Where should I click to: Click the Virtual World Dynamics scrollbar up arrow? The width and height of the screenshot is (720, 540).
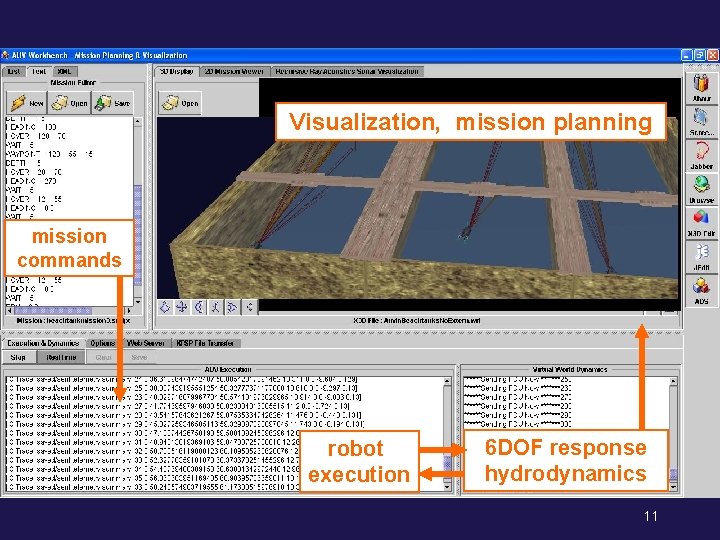point(673,381)
